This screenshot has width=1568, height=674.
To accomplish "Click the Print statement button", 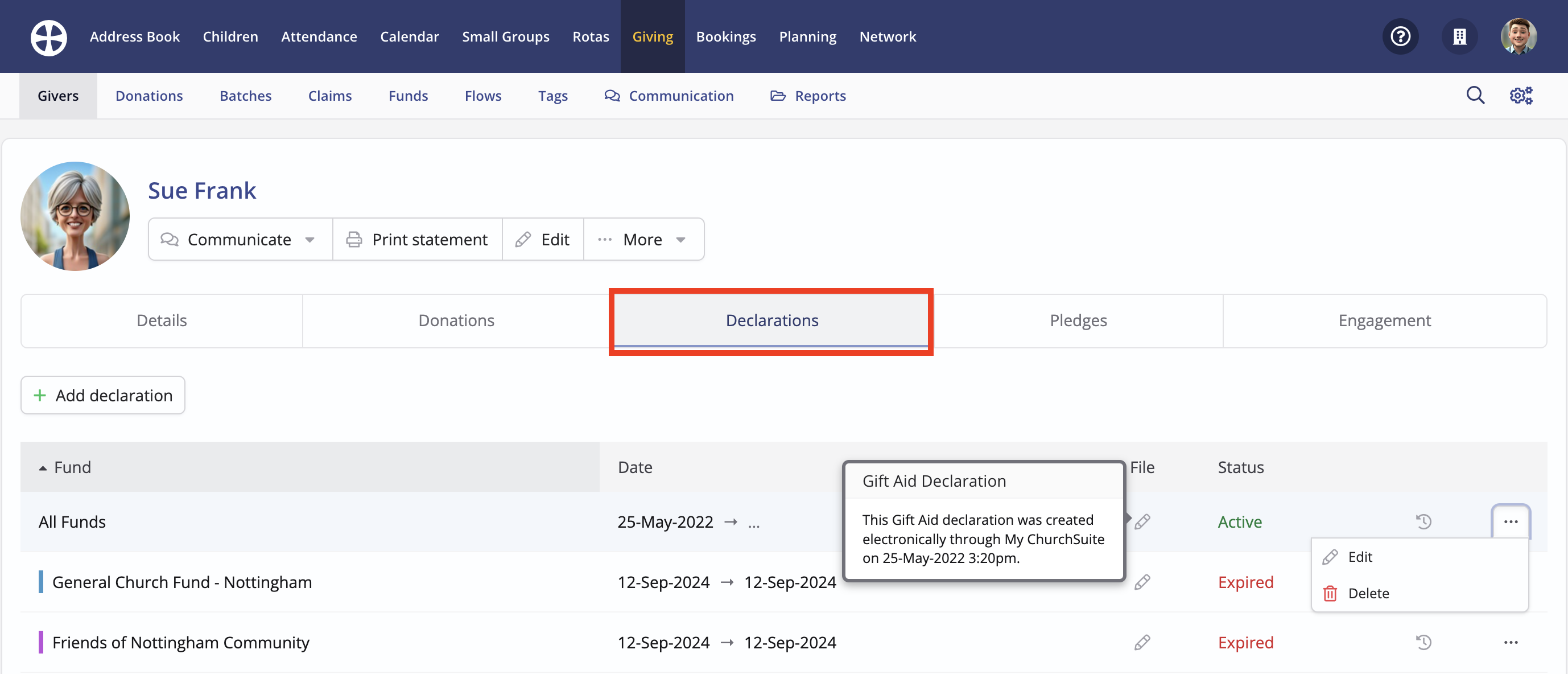I will [x=418, y=239].
